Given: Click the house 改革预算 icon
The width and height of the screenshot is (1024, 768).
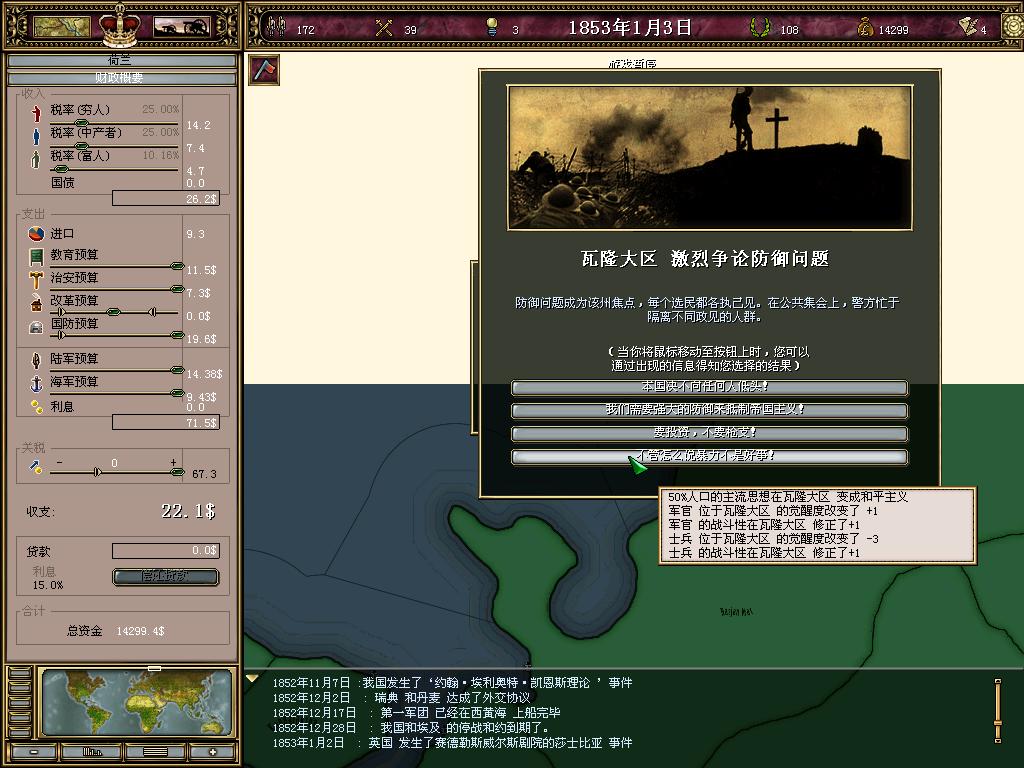Looking at the screenshot, I should [x=36, y=303].
